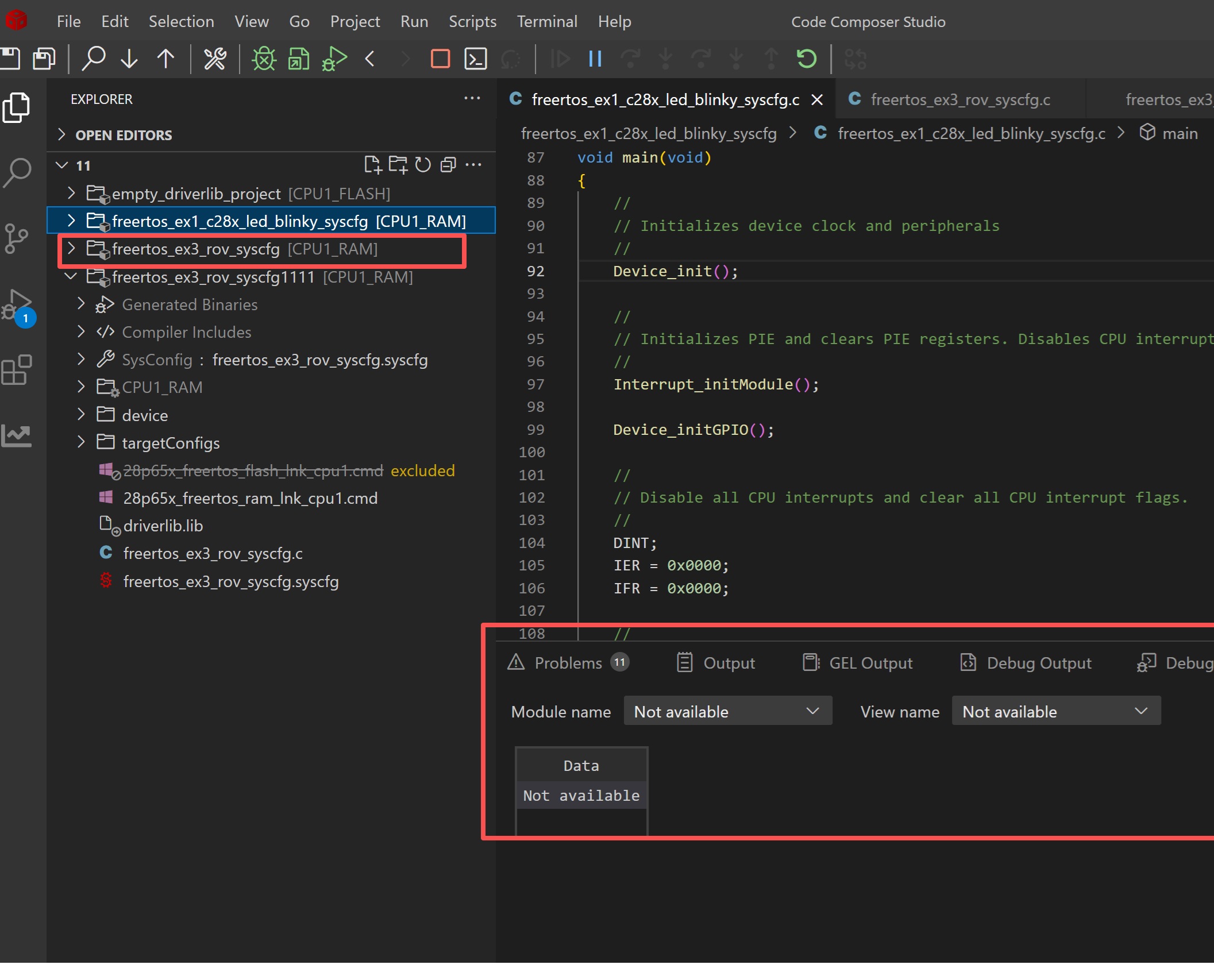1214x980 pixels.
Task: Pause the running program
Action: pos(595,59)
